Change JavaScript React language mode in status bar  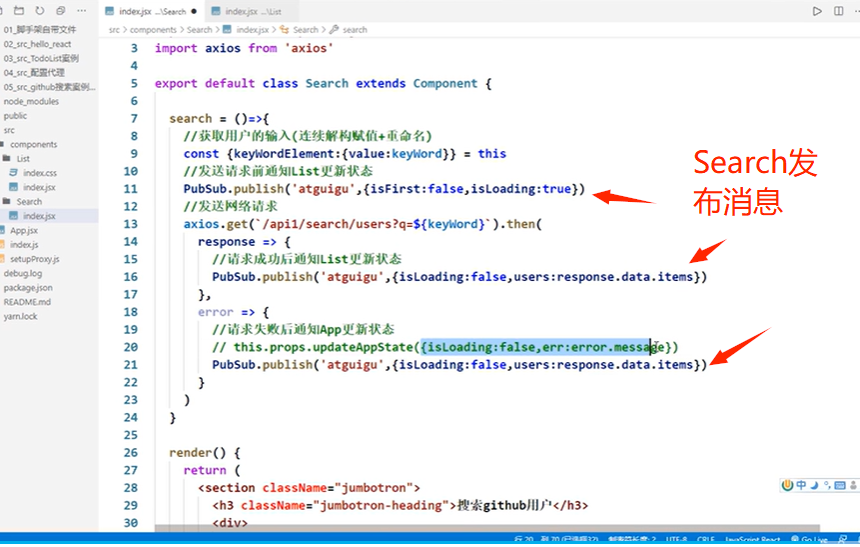click(x=752, y=540)
